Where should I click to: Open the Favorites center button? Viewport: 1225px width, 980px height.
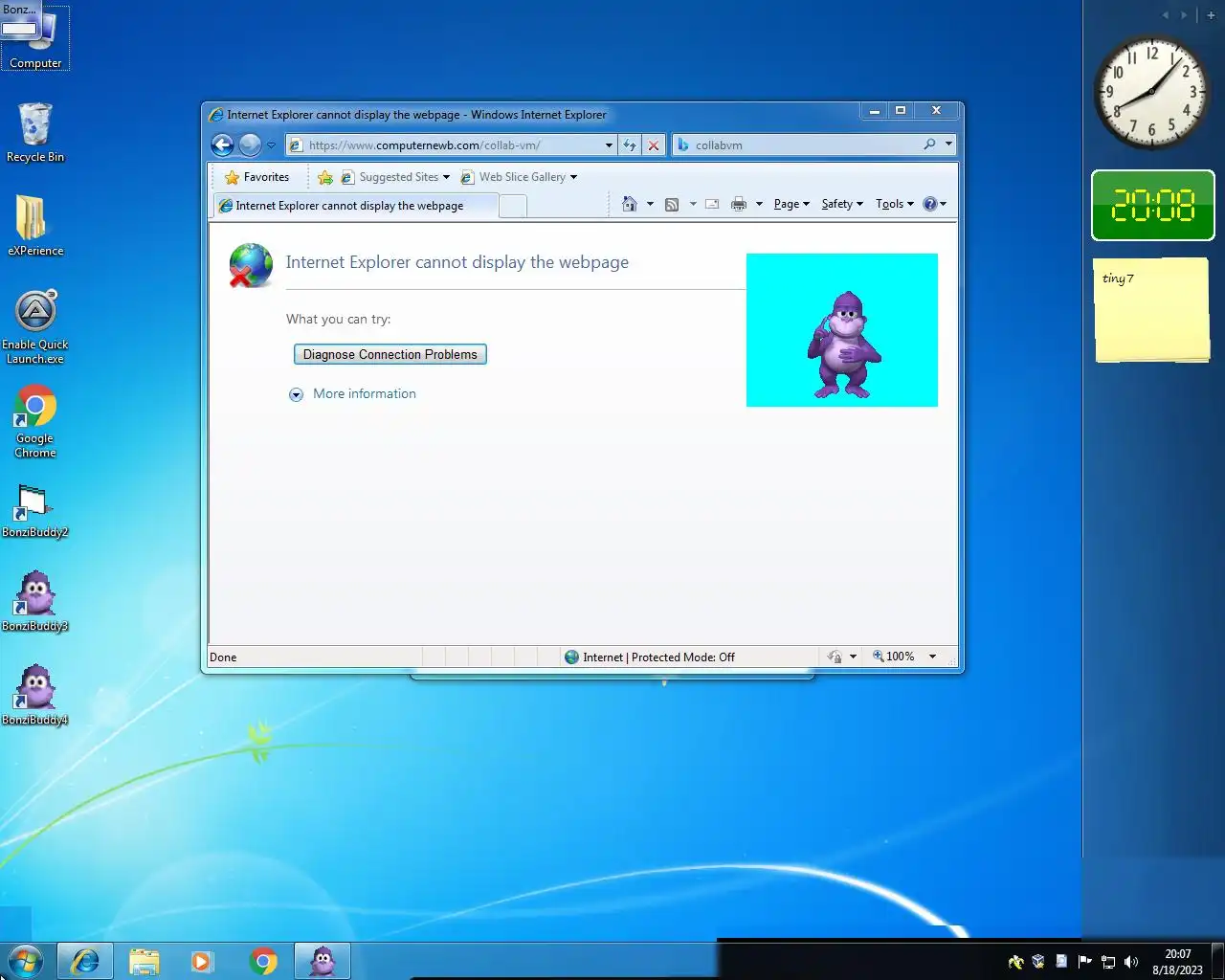pyautogui.click(x=256, y=177)
